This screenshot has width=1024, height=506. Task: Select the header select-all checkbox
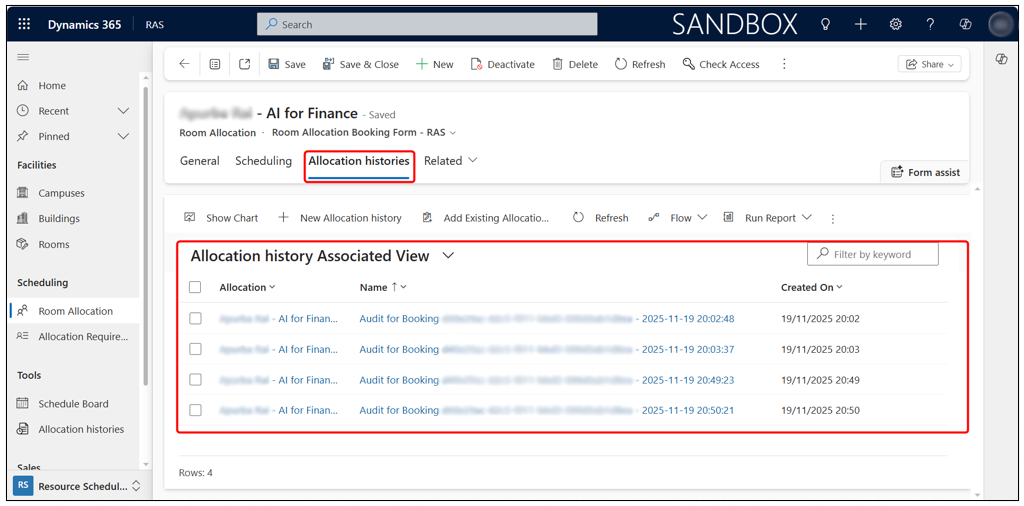[x=195, y=287]
